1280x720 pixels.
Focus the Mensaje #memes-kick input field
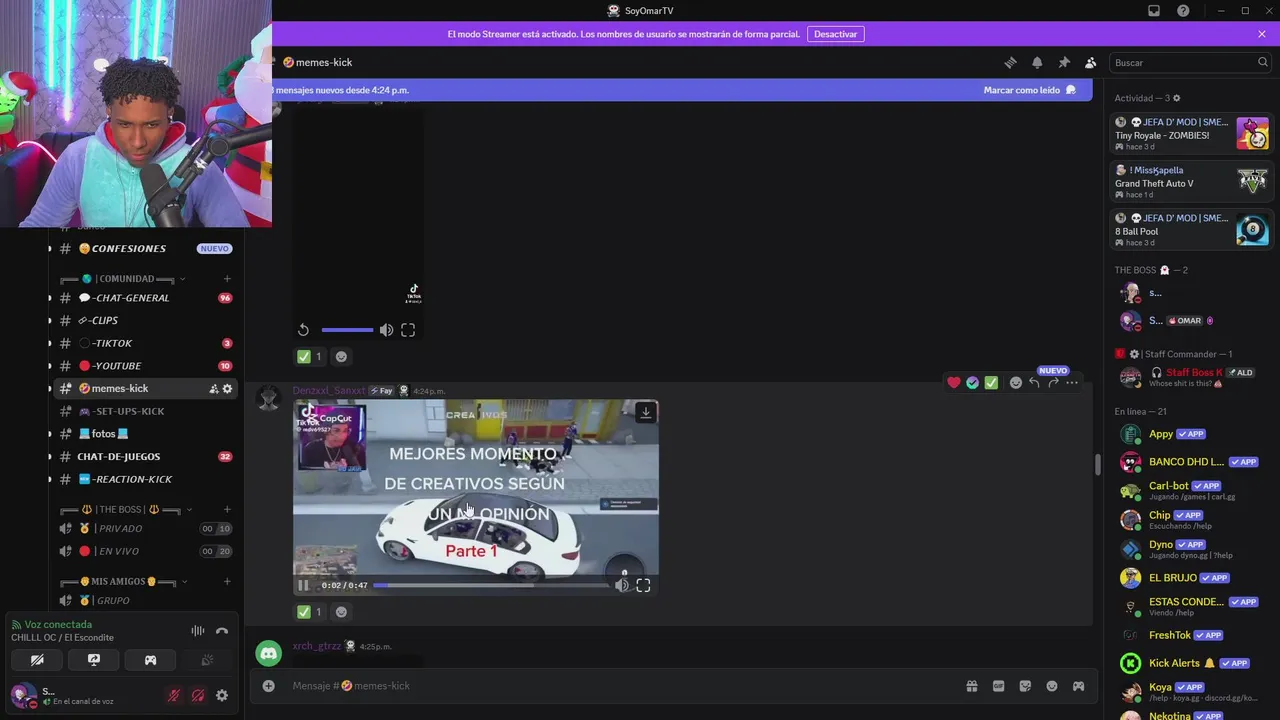pyautogui.click(x=620, y=686)
